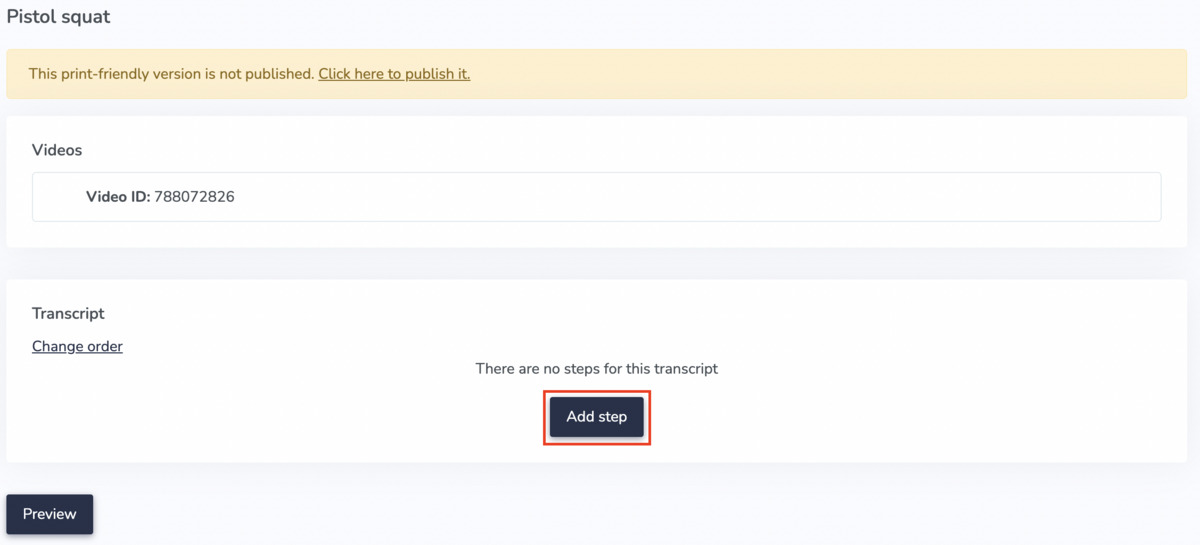The width and height of the screenshot is (1200, 545).
Task: Open the Change order link
Action: (x=77, y=346)
